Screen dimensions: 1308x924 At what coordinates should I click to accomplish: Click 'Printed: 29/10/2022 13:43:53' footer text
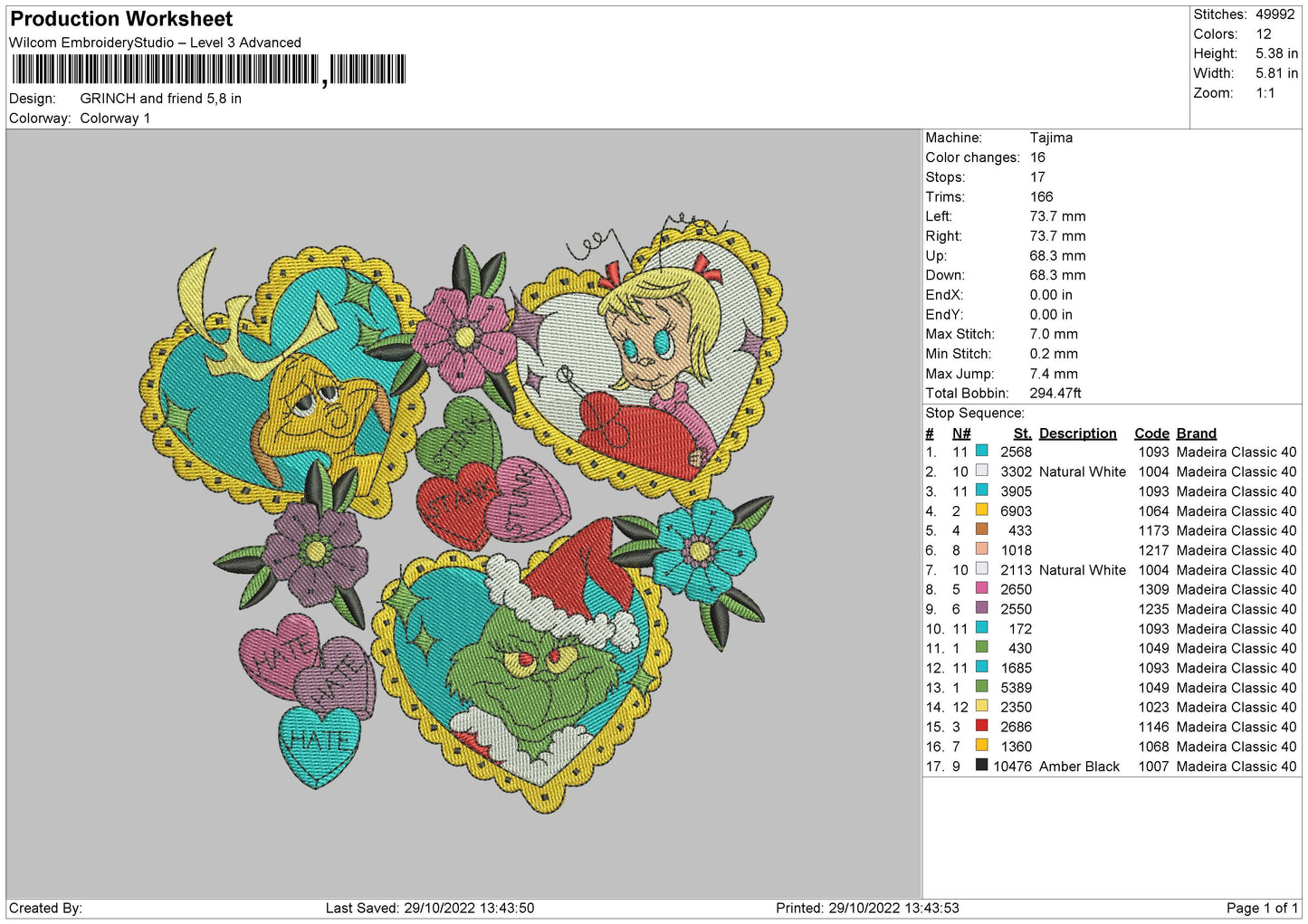pyautogui.click(x=867, y=909)
